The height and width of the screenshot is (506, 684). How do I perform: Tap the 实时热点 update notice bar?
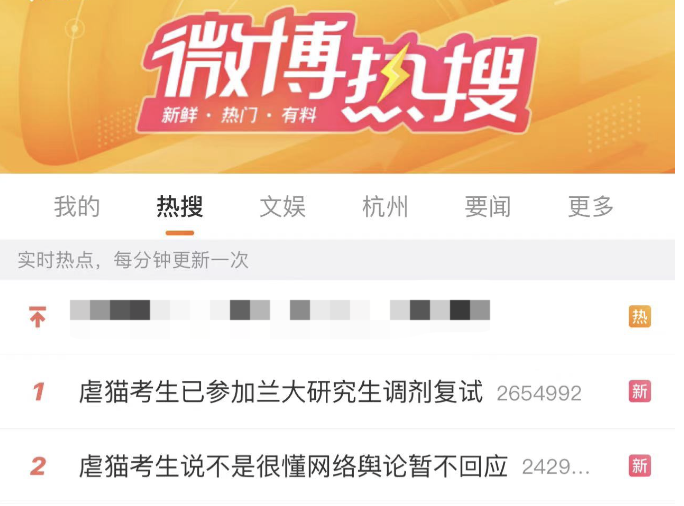tap(337, 260)
